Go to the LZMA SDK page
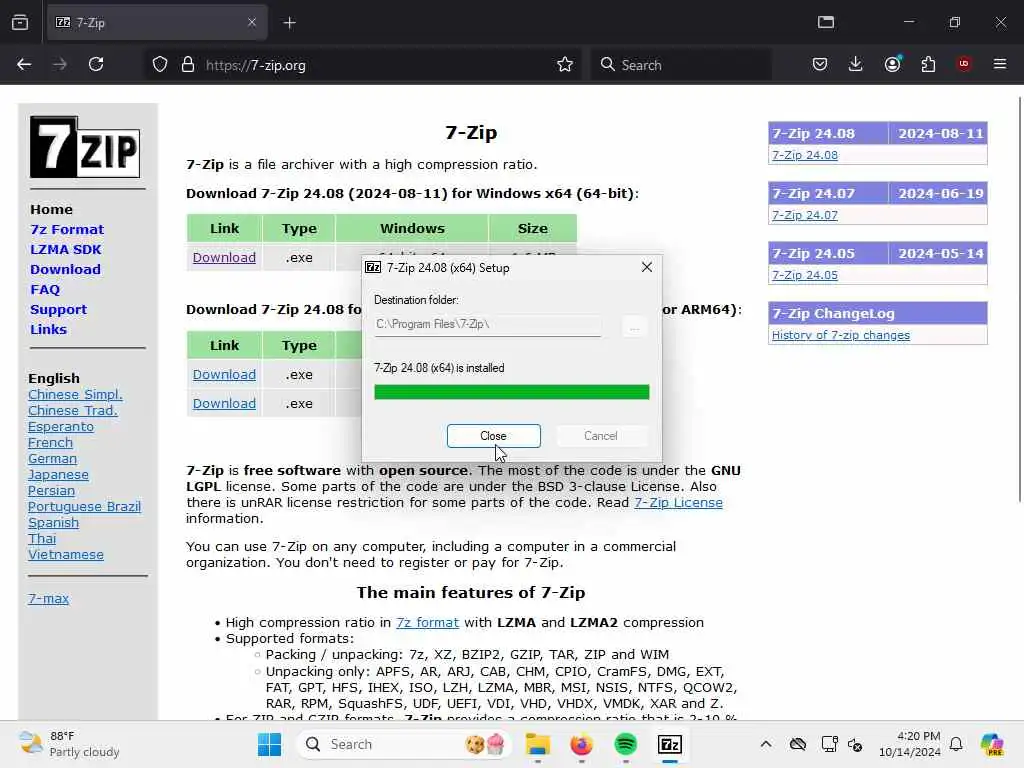Viewport: 1024px width, 768px height. 65,249
